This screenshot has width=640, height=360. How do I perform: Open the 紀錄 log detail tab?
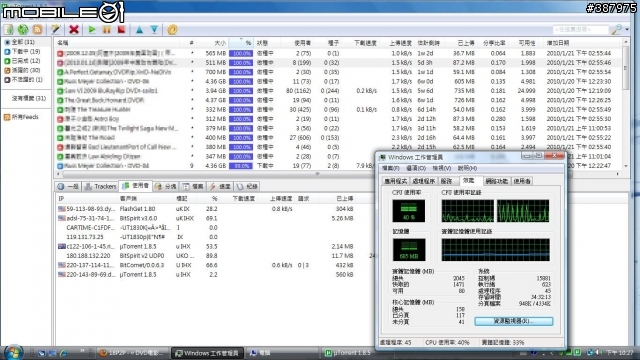tap(247, 187)
